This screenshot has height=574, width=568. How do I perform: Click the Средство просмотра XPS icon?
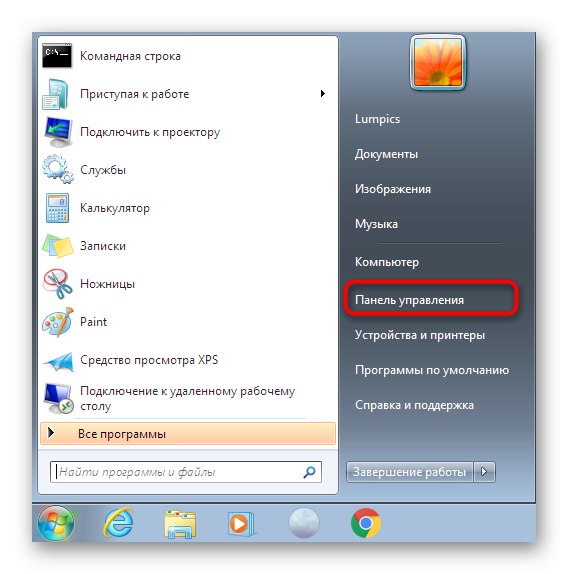(58, 361)
